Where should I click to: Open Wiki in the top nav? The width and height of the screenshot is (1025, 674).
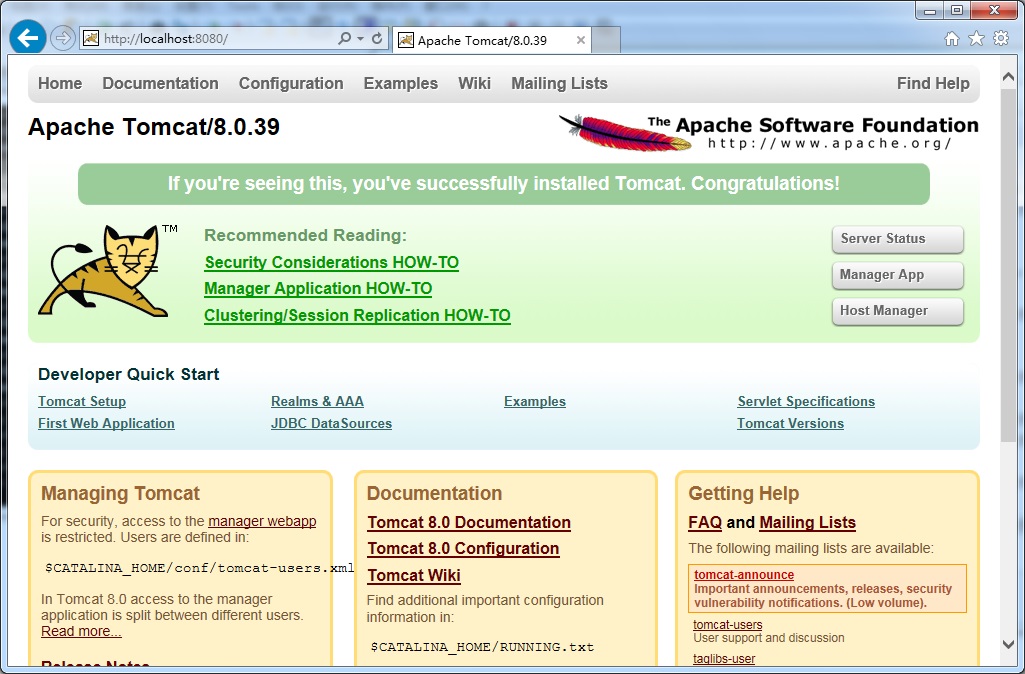pos(475,83)
